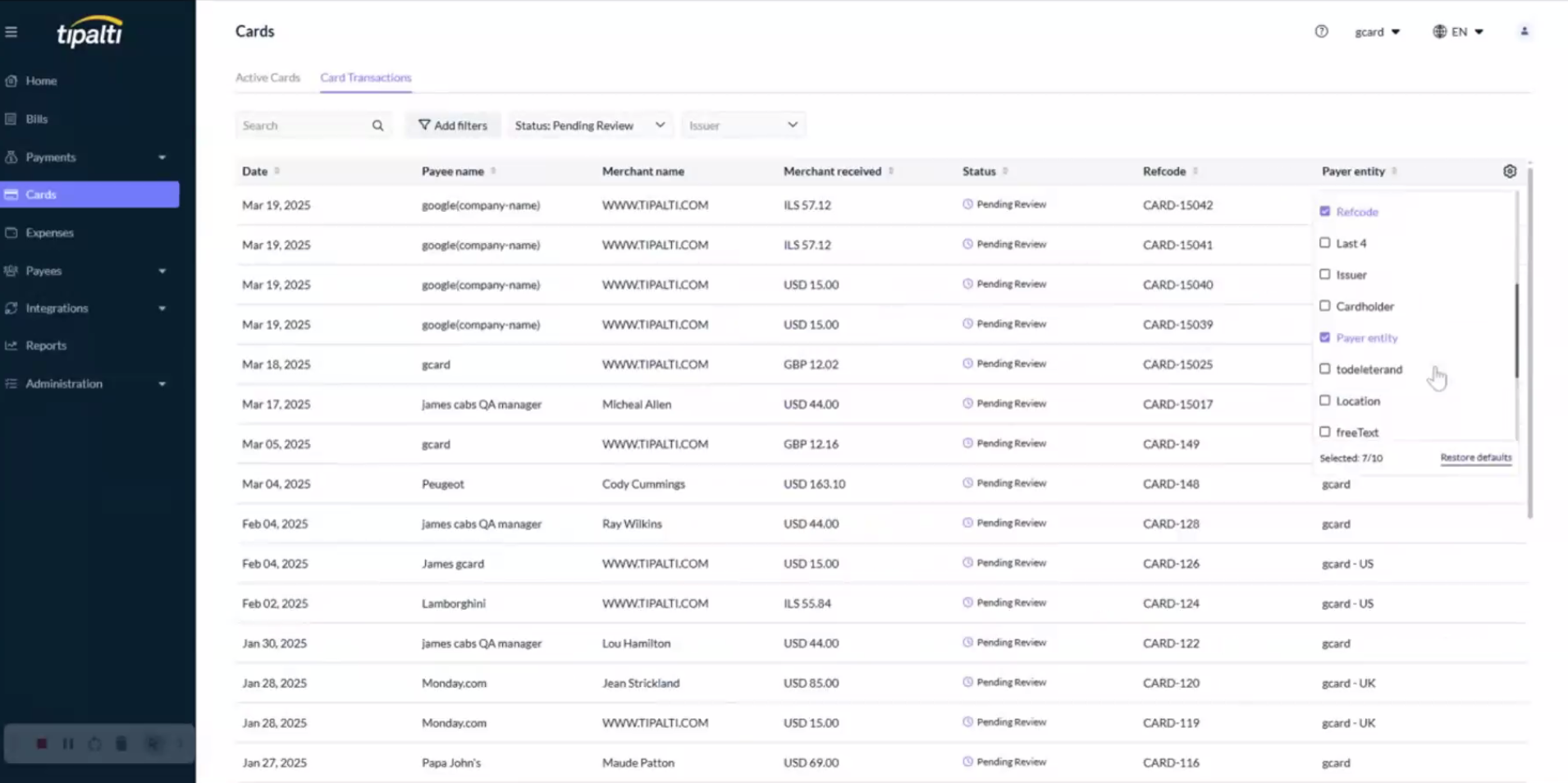Check the todeleterand column checkbox
Viewport: 1568px width, 783px height.
(1324, 369)
